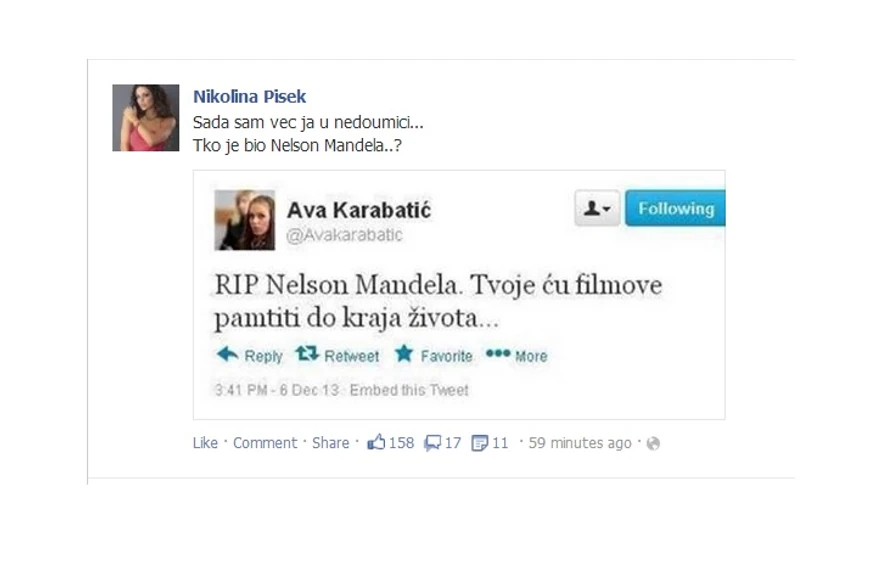This screenshot has width=870, height=573.
Task: Open the user actions dropdown
Action: coord(597,208)
